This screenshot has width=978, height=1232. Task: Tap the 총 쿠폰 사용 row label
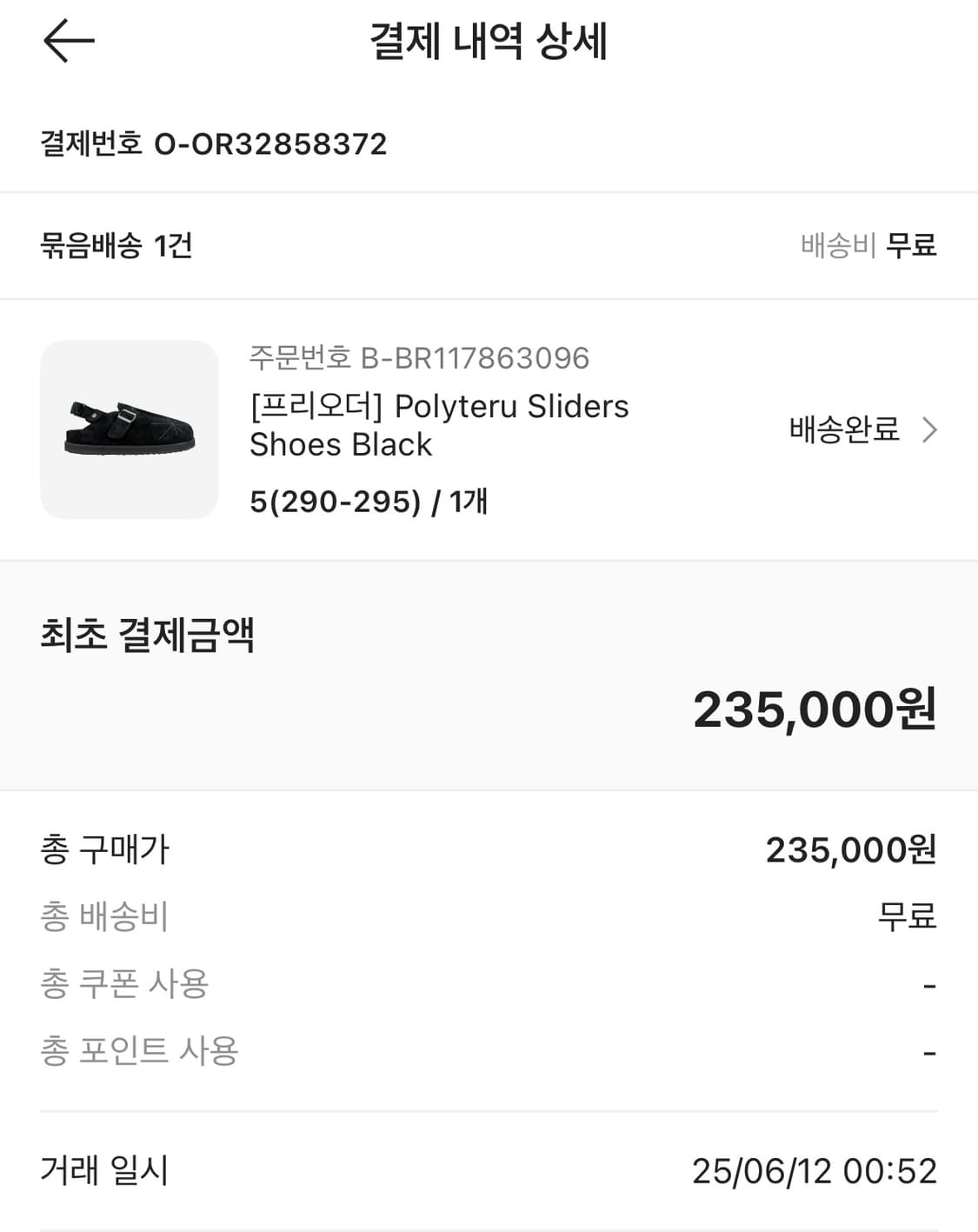[x=124, y=983]
